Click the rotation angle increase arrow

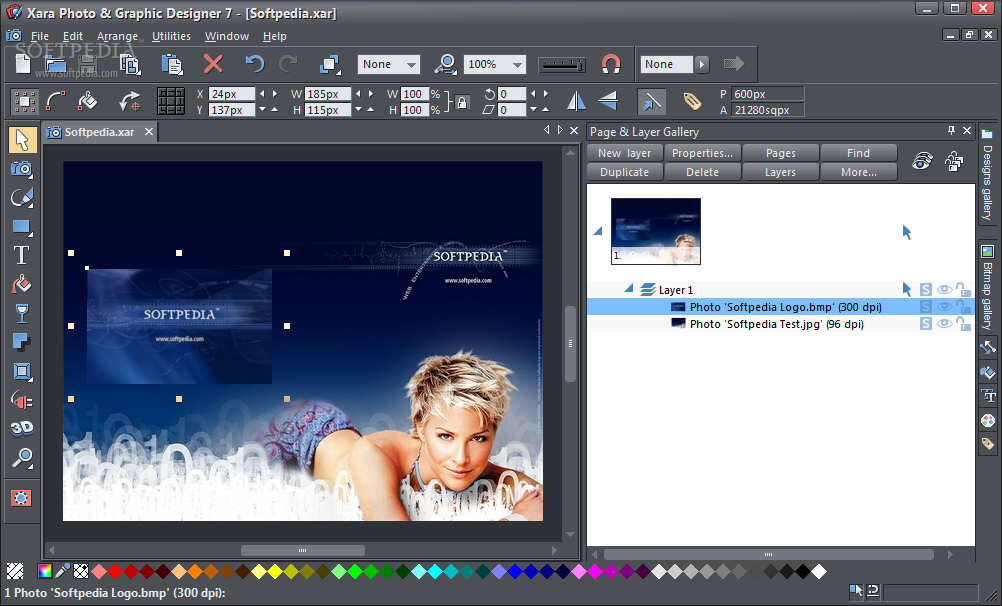pos(545,94)
